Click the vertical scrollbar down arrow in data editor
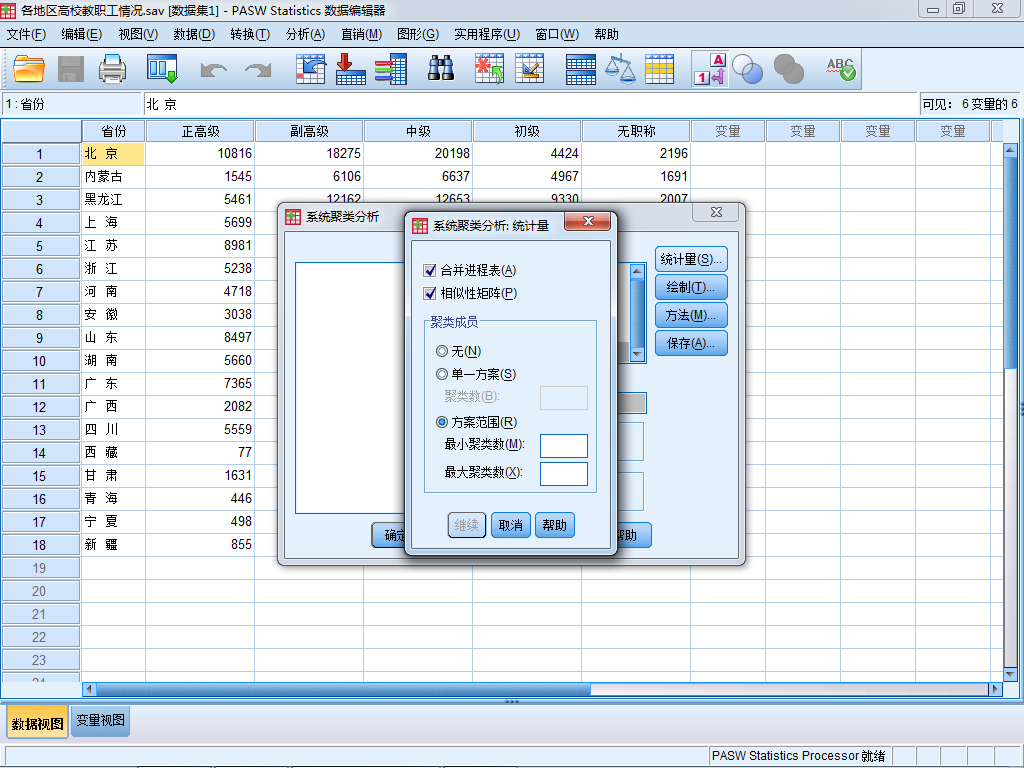Screen dimensions: 1024x768 (1010, 674)
